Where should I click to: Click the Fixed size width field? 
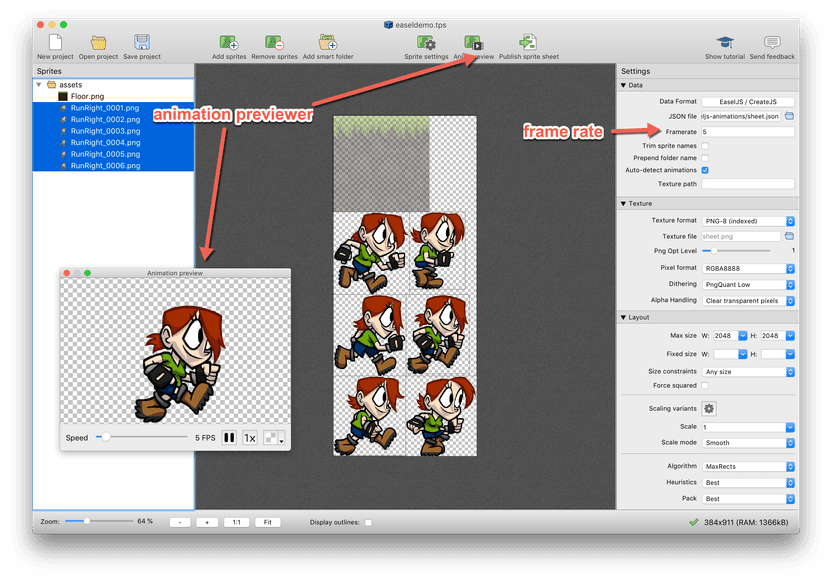(x=726, y=354)
